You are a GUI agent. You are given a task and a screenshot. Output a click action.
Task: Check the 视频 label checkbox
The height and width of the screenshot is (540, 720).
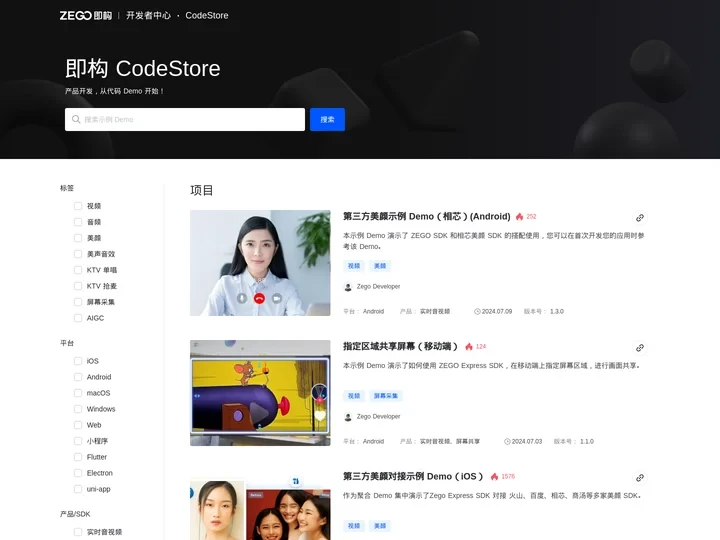78,206
